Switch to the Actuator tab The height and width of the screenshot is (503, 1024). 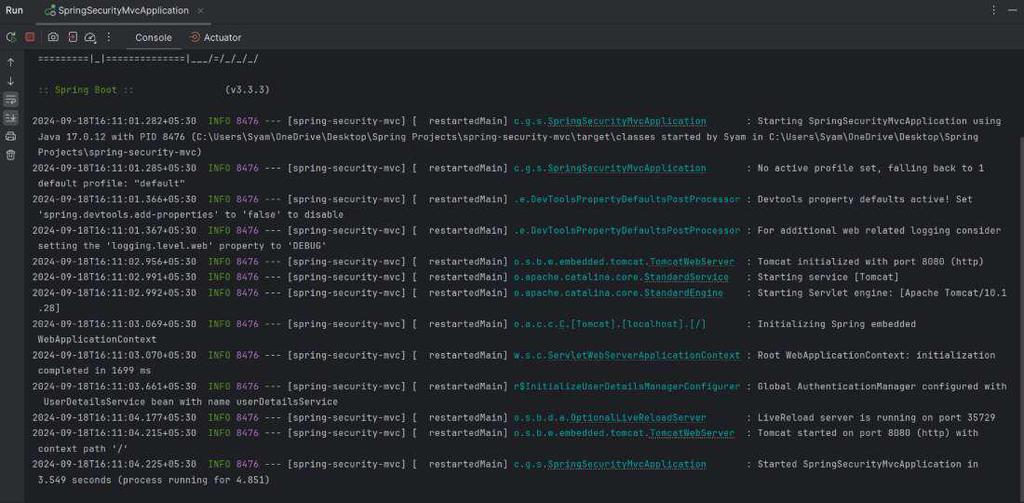(216, 37)
